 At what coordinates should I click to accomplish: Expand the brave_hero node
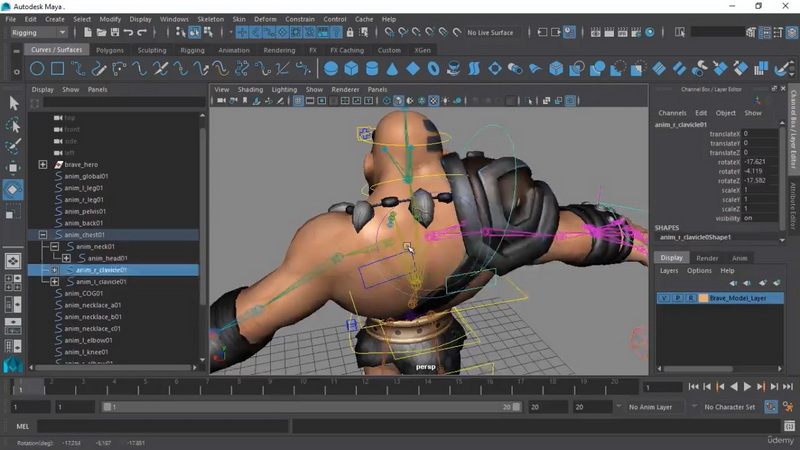pyautogui.click(x=43, y=164)
